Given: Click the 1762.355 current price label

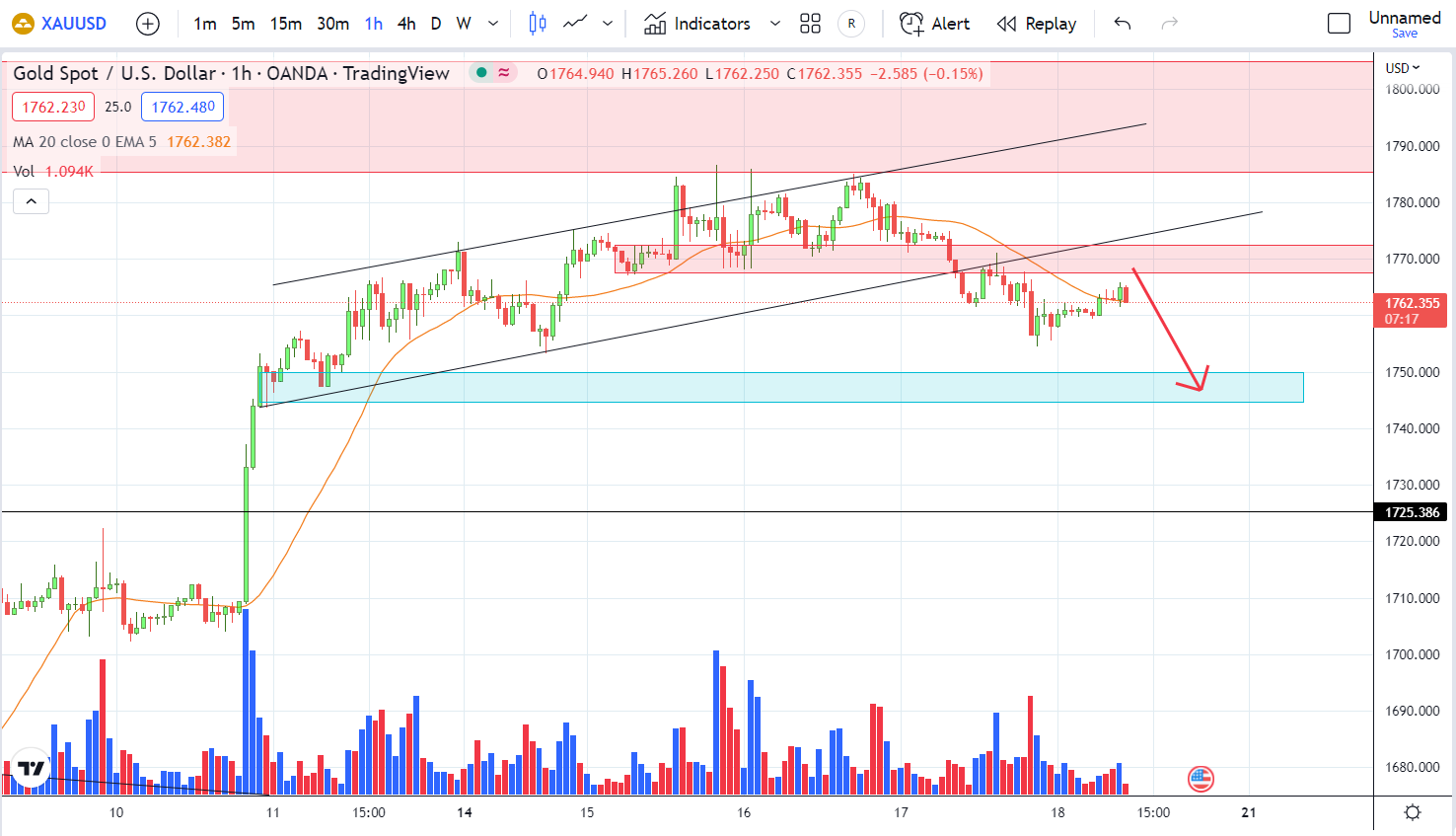Looking at the screenshot, I should [x=1413, y=310].
